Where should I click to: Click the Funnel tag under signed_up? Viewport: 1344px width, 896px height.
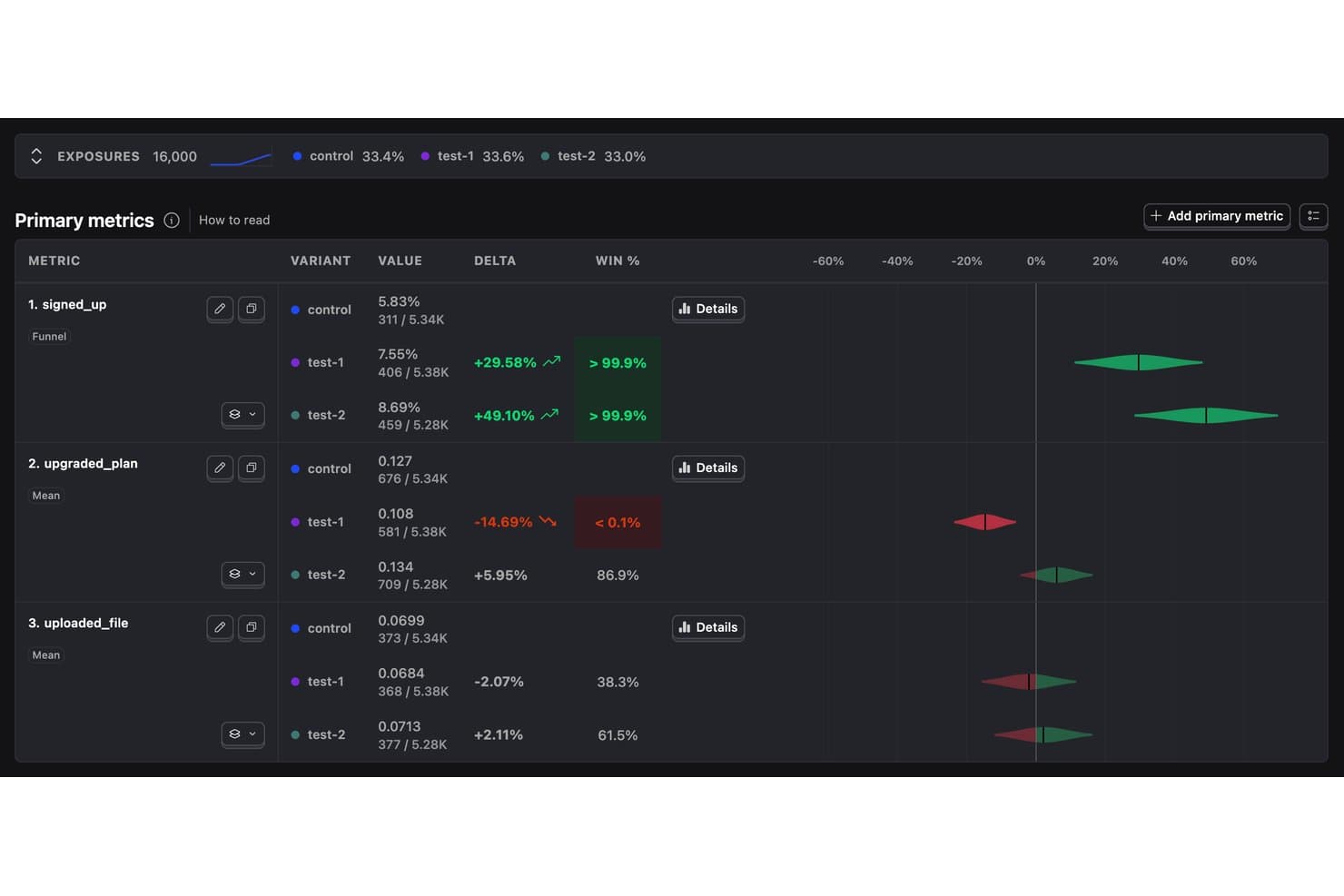[x=49, y=337]
